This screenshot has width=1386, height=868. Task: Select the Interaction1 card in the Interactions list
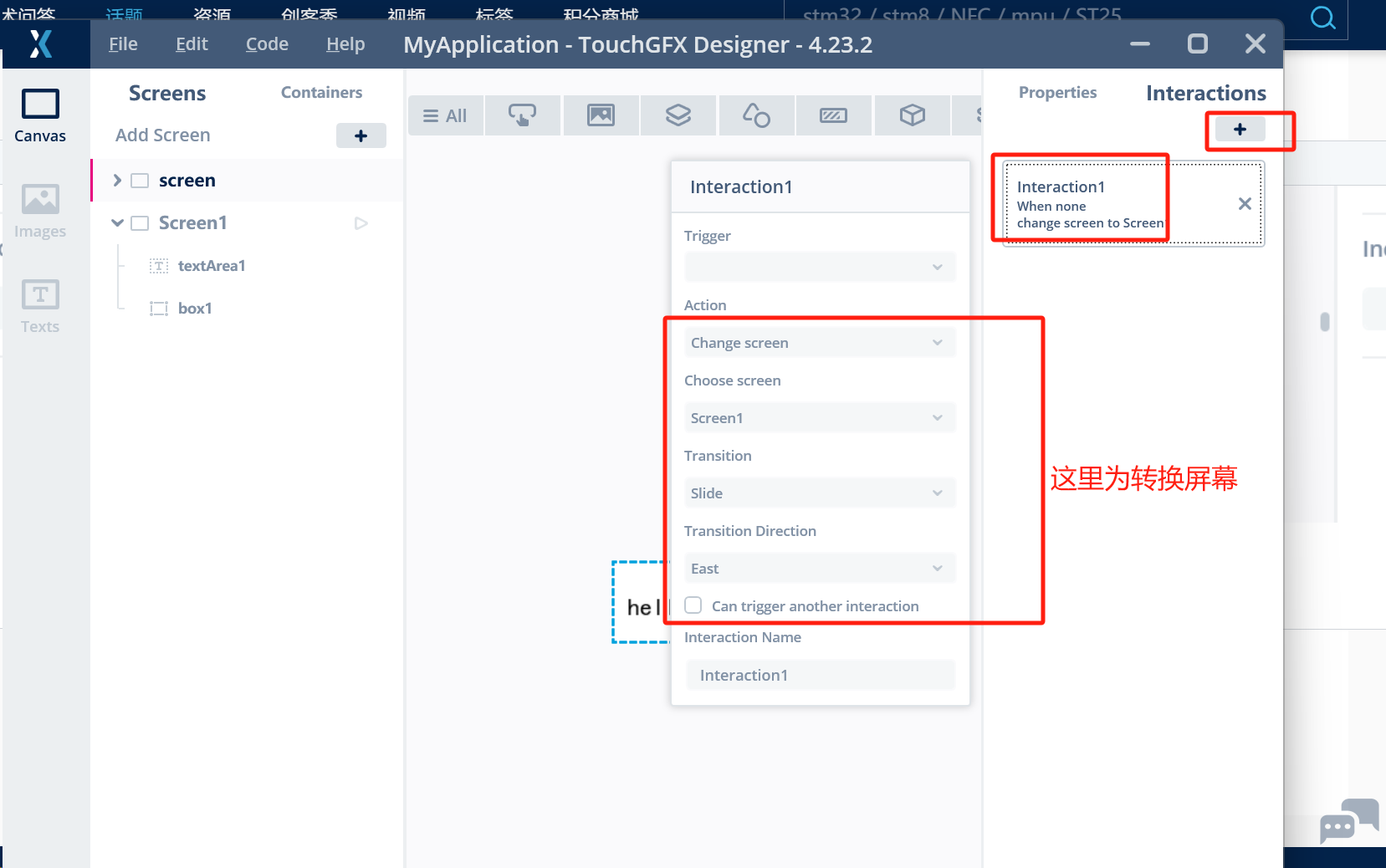1133,204
